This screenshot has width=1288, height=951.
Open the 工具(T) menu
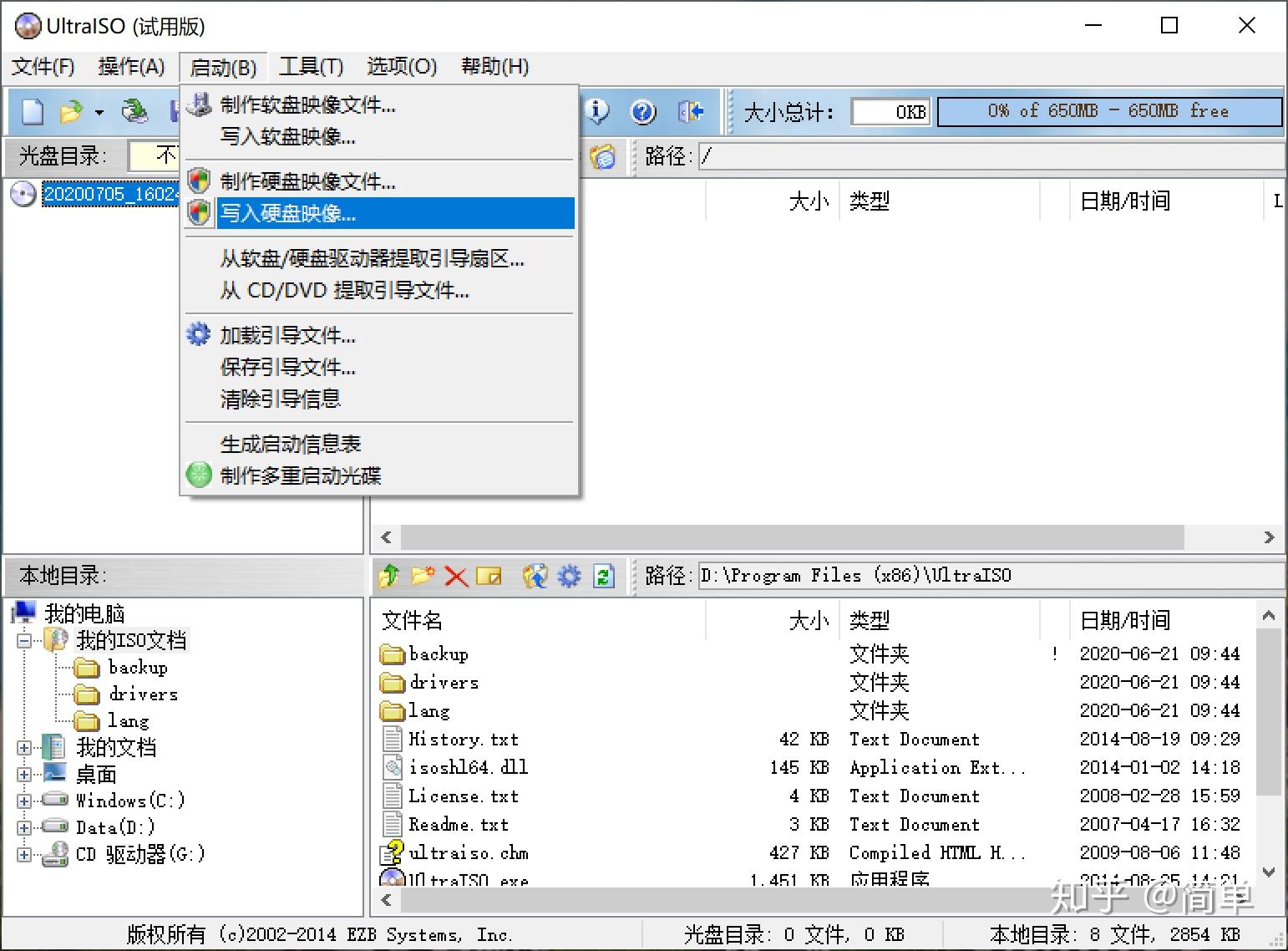point(311,67)
